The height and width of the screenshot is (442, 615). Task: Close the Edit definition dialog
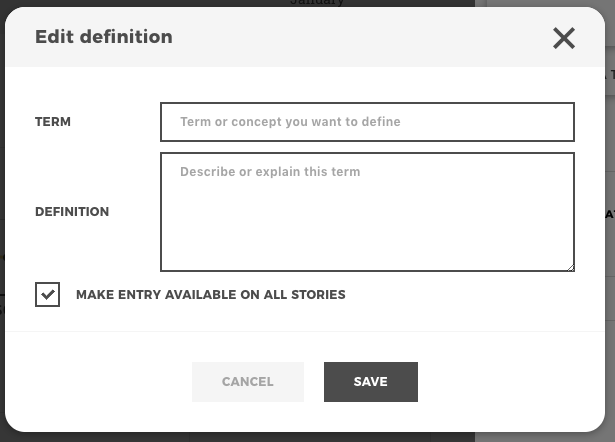tap(564, 38)
